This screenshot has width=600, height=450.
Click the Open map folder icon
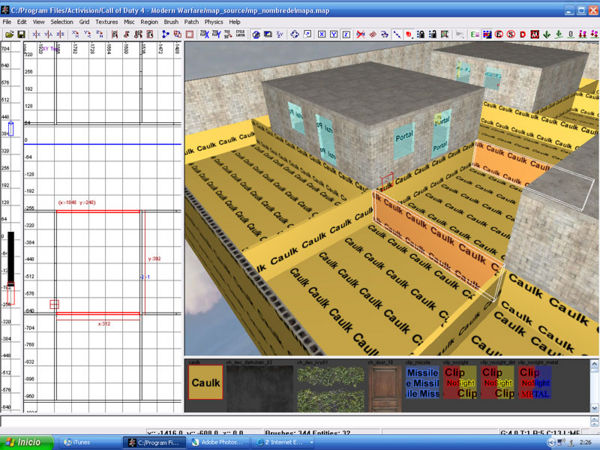click(9, 34)
